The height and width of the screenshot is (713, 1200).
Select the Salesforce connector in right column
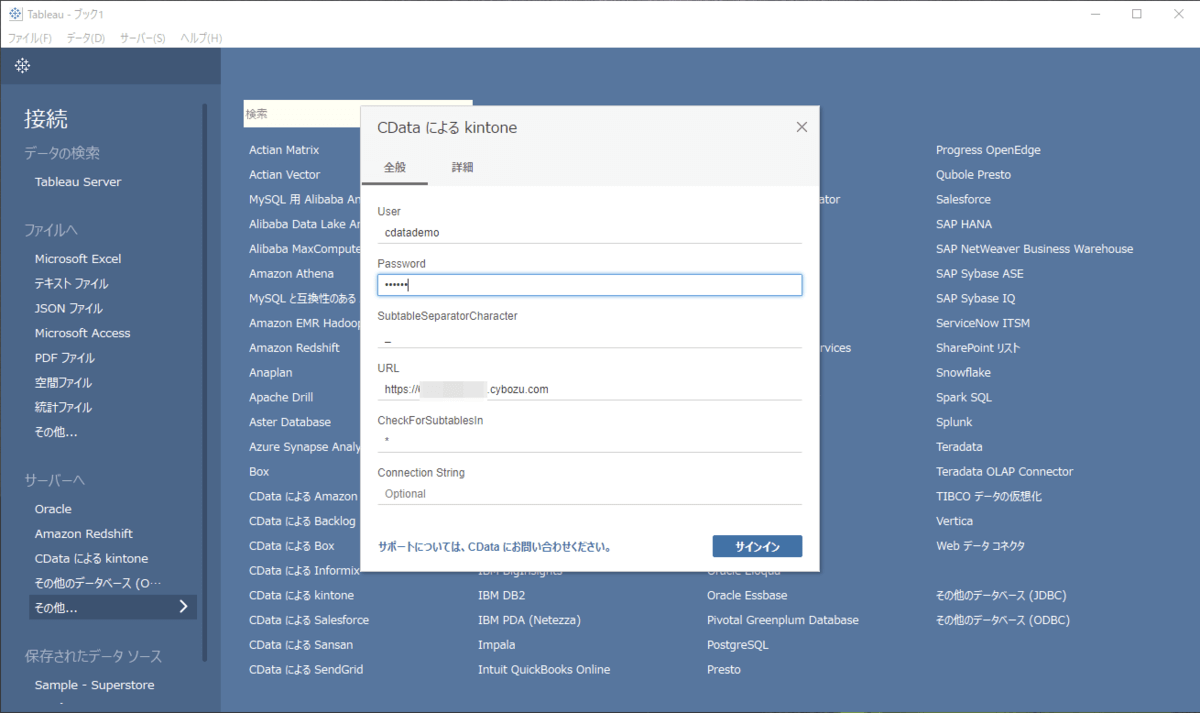pyautogui.click(x=963, y=200)
